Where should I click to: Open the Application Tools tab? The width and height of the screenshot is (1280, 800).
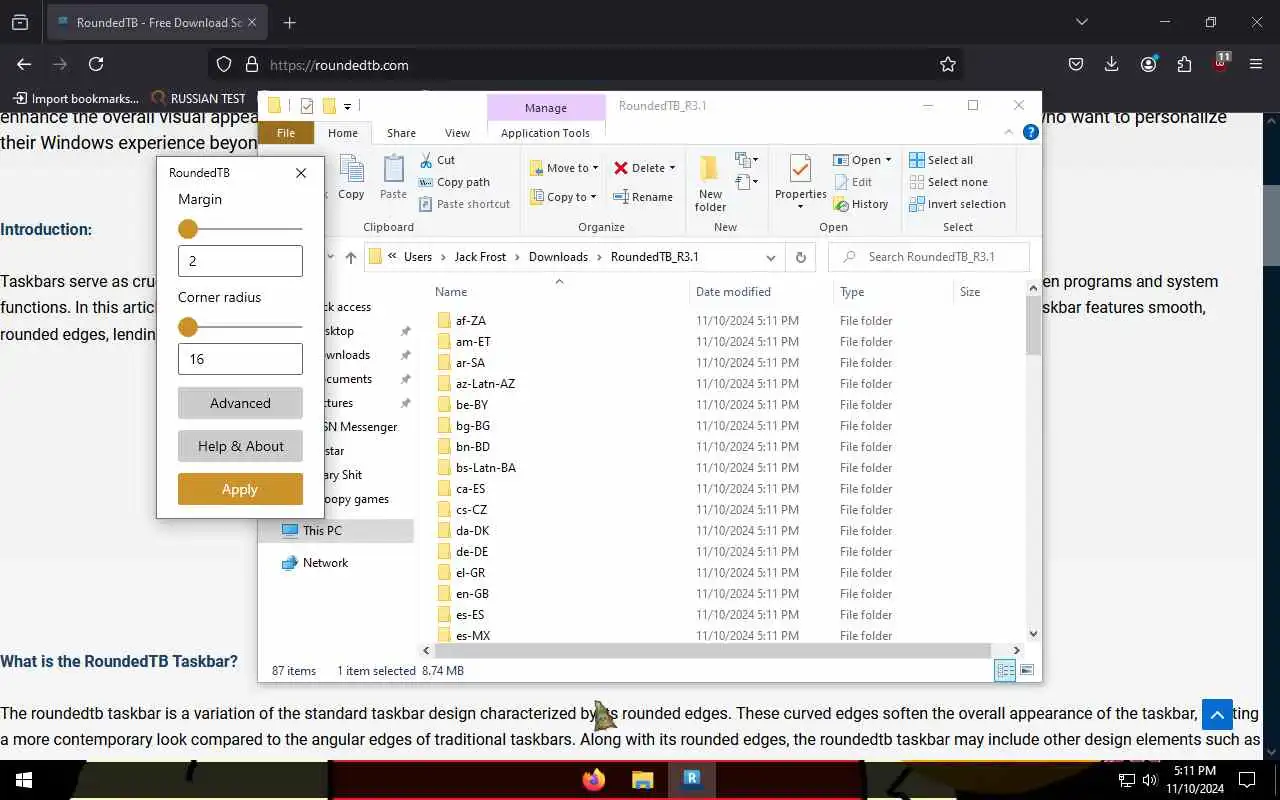(x=545, y=133)
